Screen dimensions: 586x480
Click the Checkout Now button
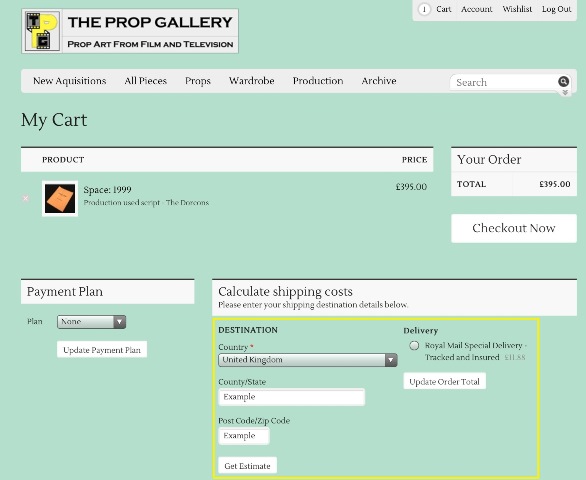click(514, 228)
